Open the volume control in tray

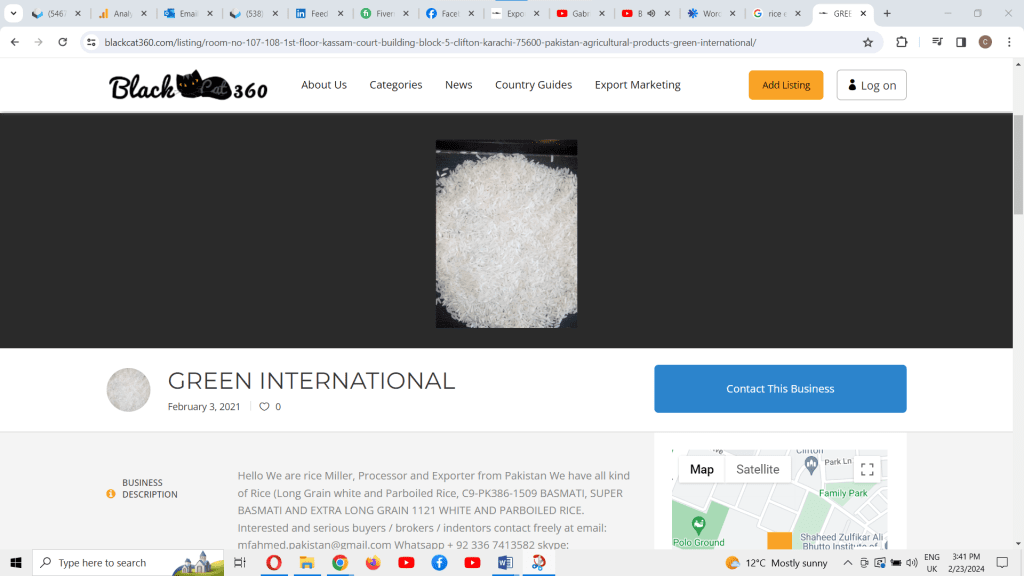pyautogui.click(x=912, y=562)
